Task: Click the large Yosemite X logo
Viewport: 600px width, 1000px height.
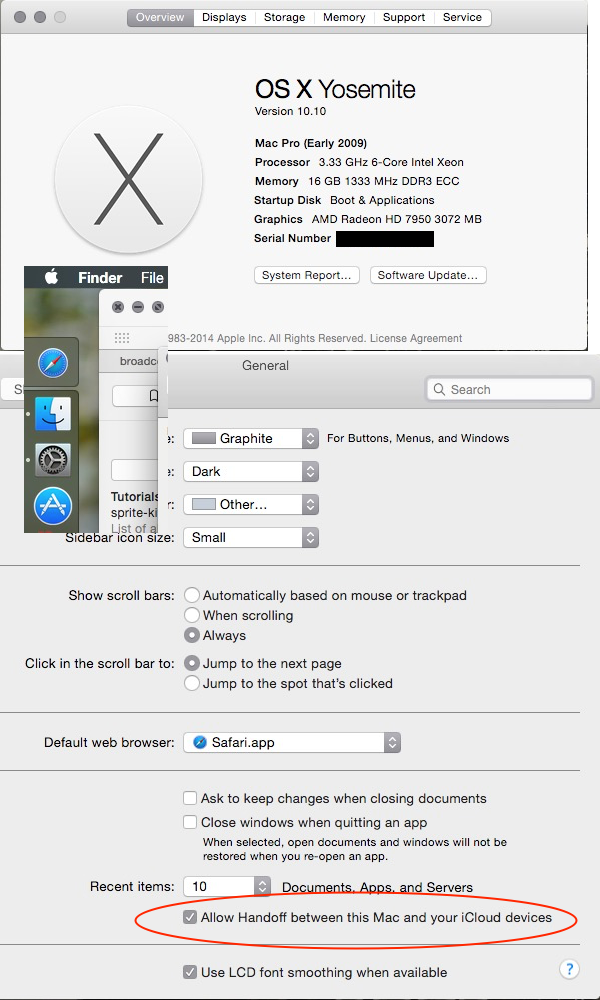Action: pyautogui.click(x=128, y=180)
